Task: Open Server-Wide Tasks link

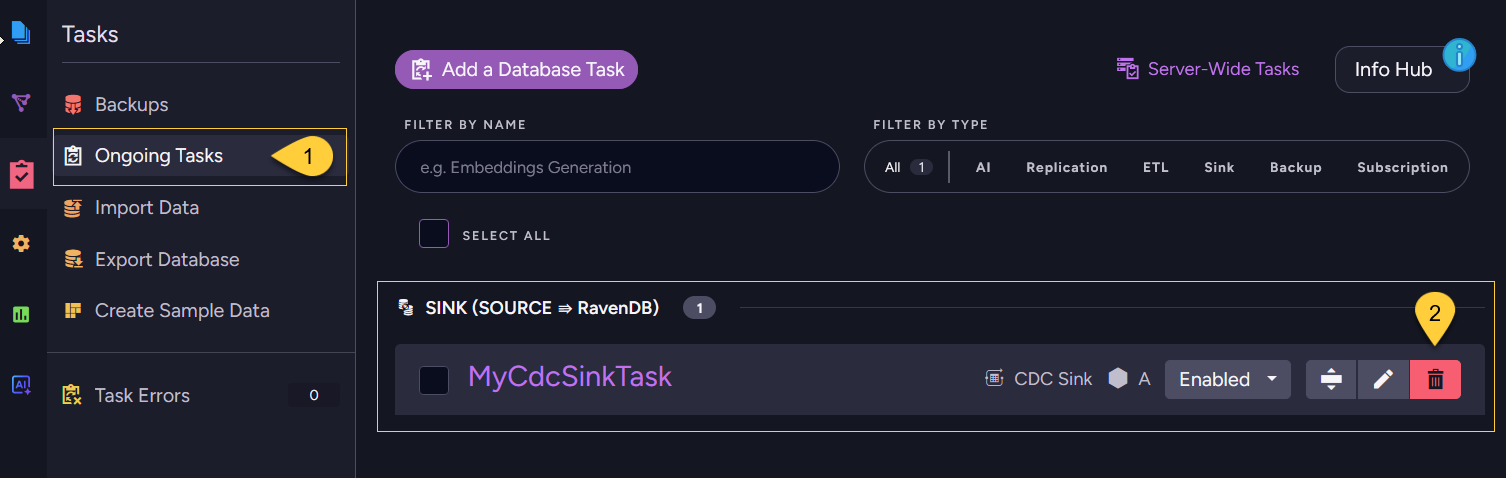Action: click(x=1208, y=69)
